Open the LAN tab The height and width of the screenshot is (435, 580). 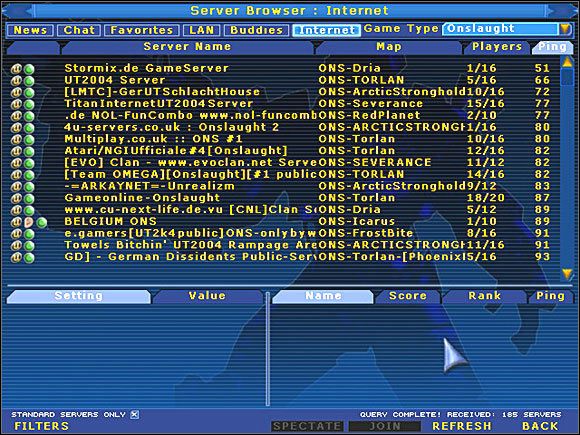(x=202, y=30)
